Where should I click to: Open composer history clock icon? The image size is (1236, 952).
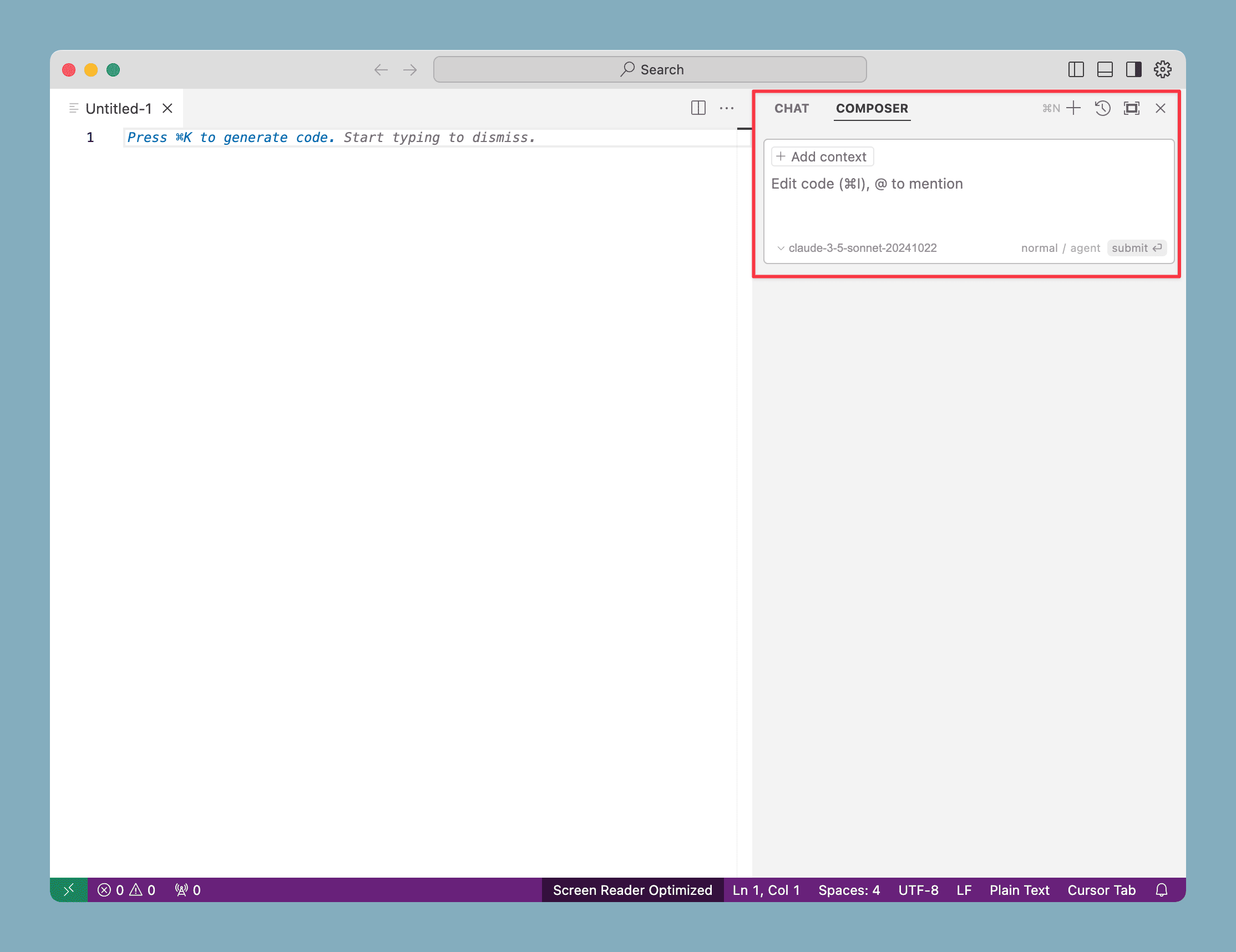point(1102,108)
